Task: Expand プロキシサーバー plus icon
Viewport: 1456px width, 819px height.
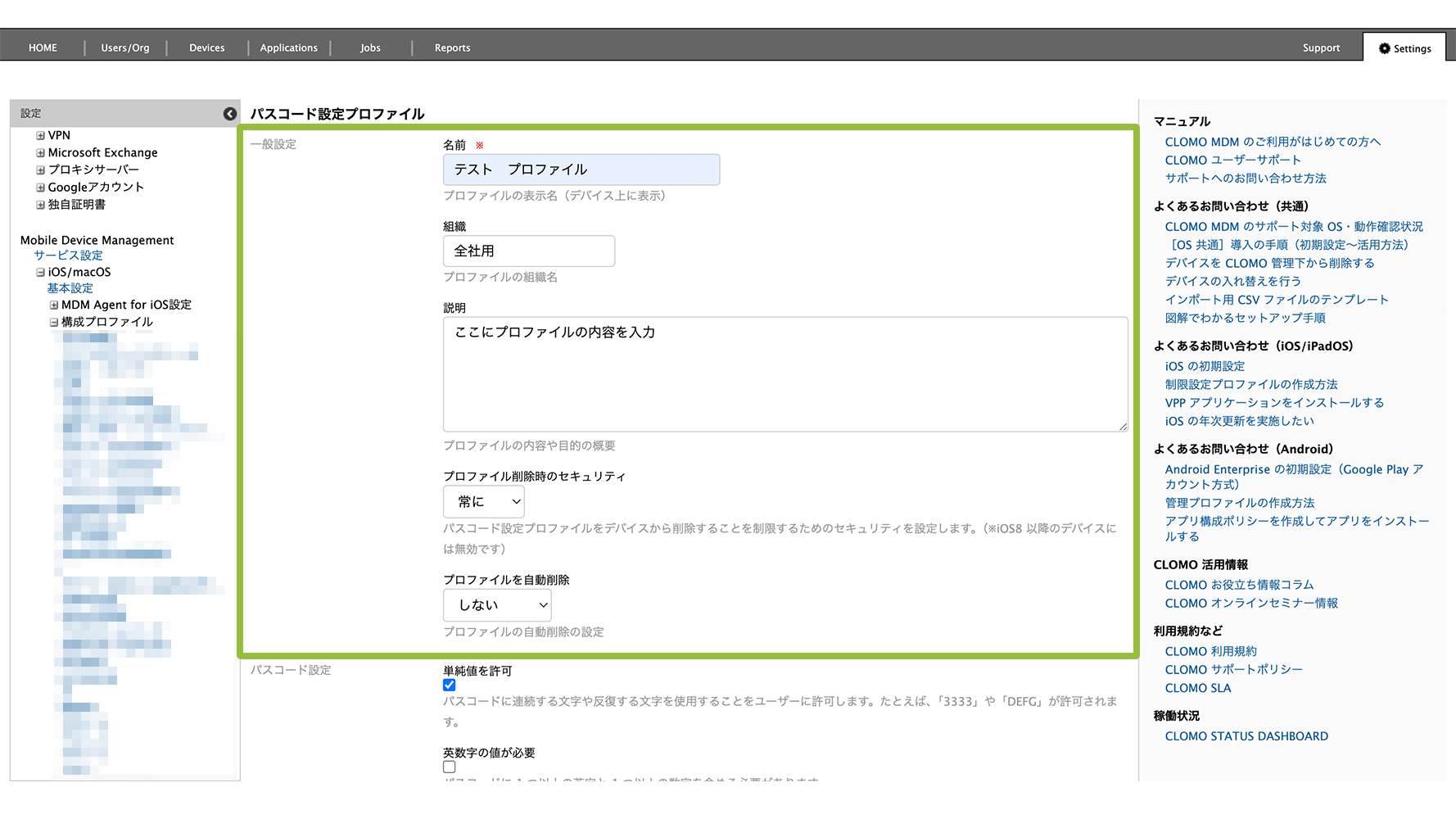Action: (x=41, y=170)
